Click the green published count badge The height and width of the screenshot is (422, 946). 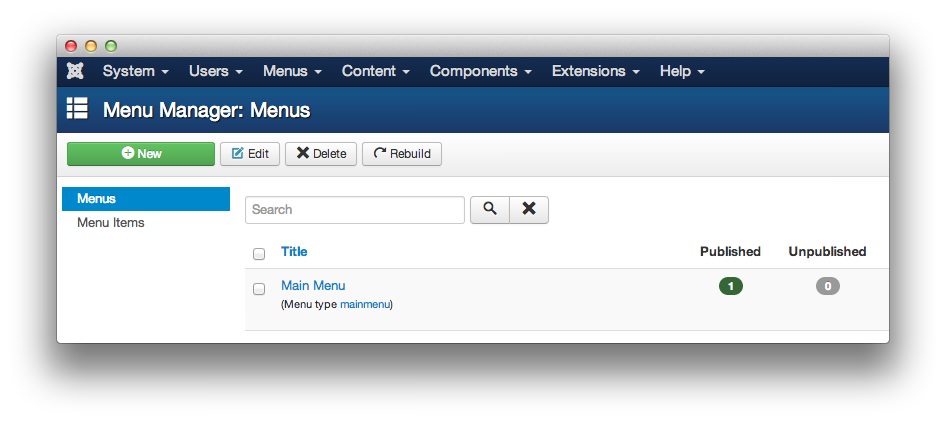731,287
